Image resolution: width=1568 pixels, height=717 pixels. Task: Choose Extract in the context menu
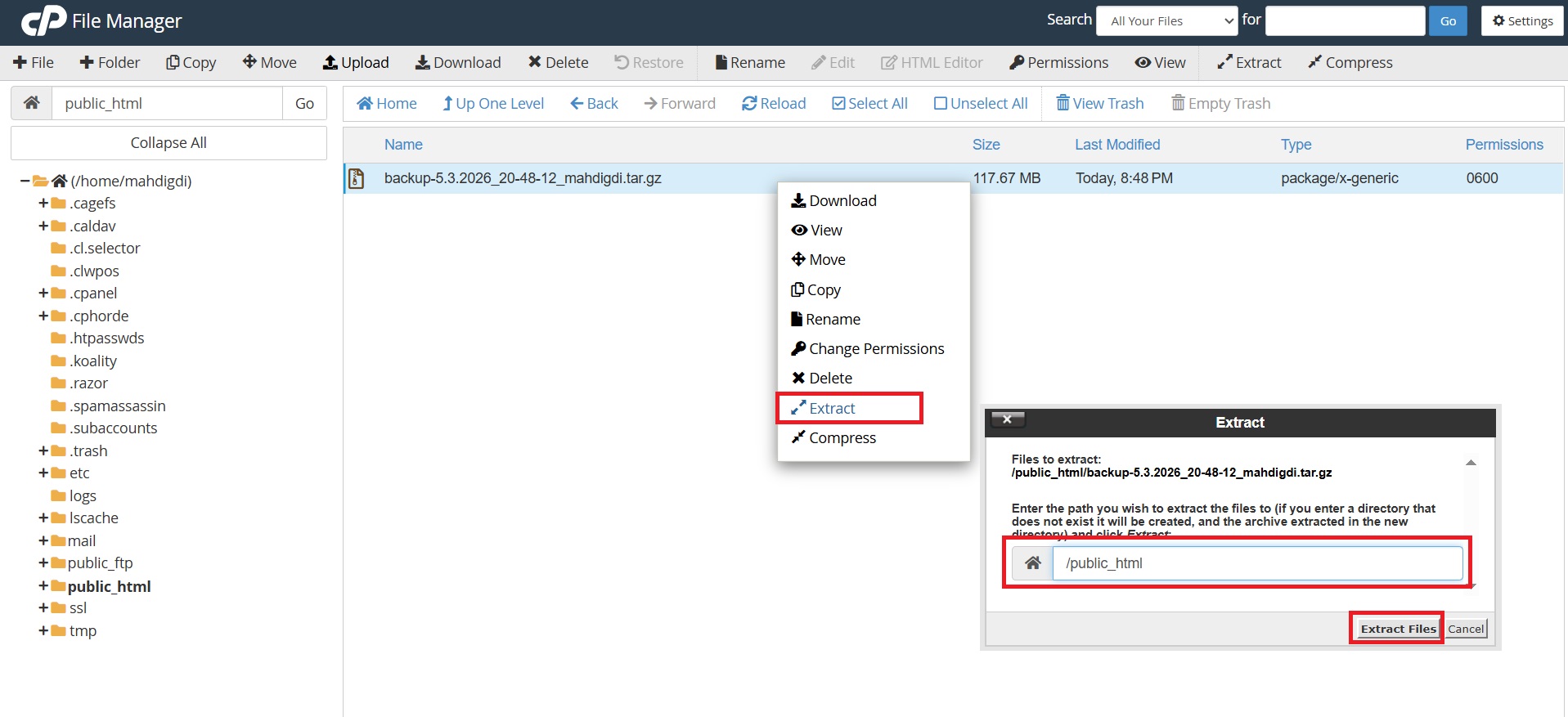click(823, 408)
